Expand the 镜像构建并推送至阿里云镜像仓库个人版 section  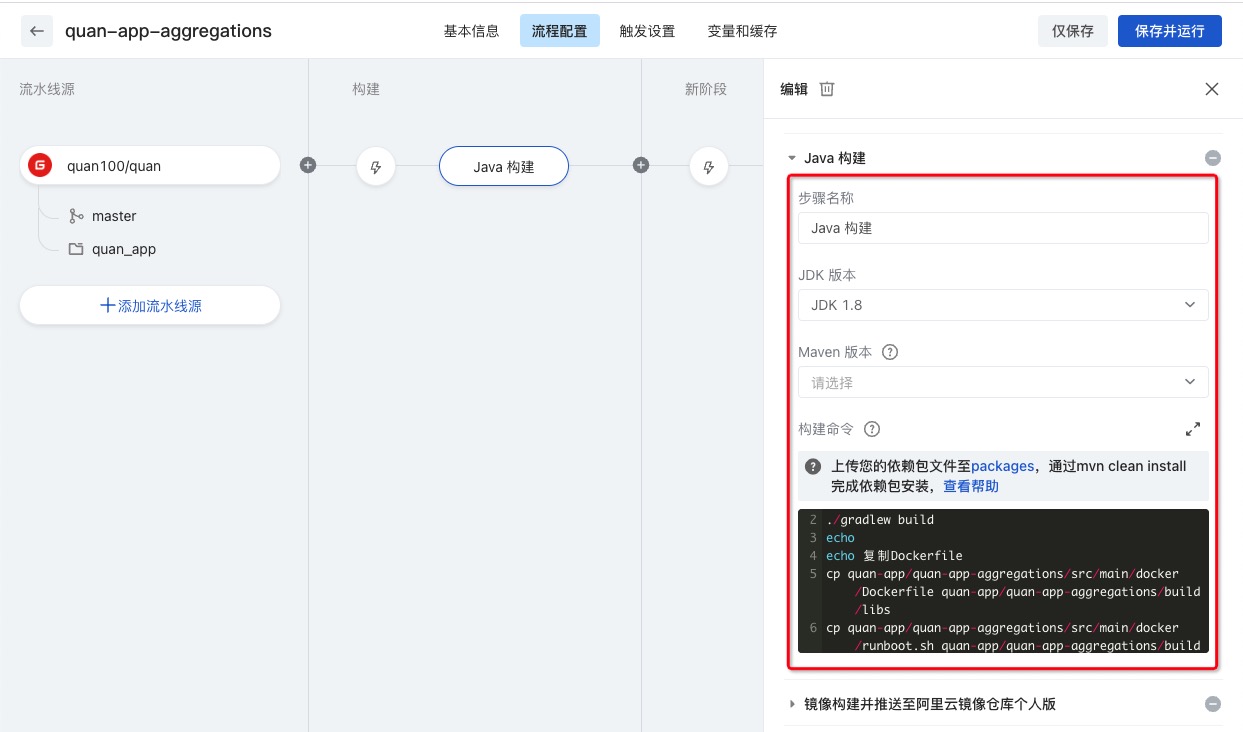click(792, 704)
